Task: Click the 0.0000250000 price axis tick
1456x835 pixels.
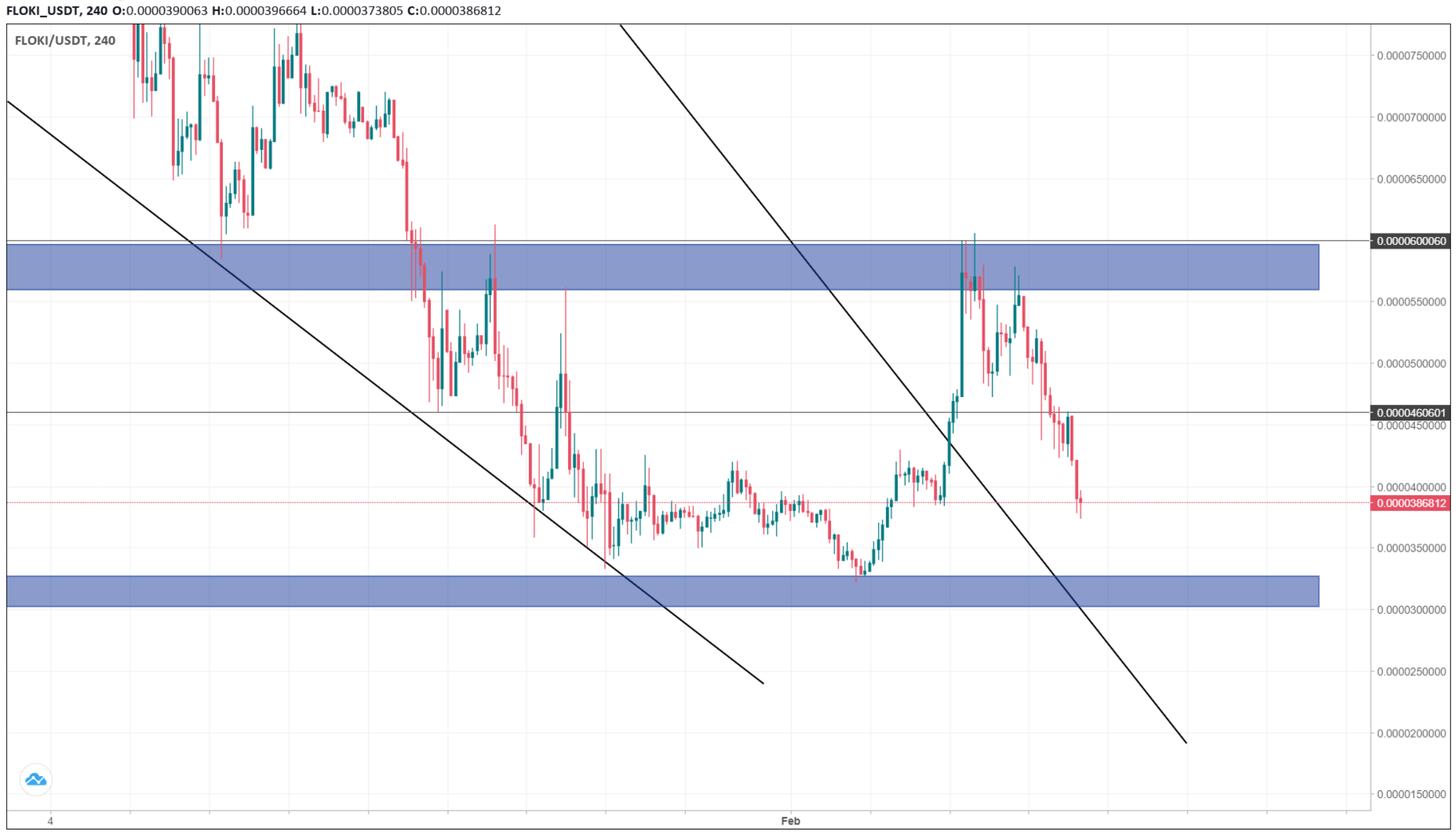Action: click(x=1411, y=672)
